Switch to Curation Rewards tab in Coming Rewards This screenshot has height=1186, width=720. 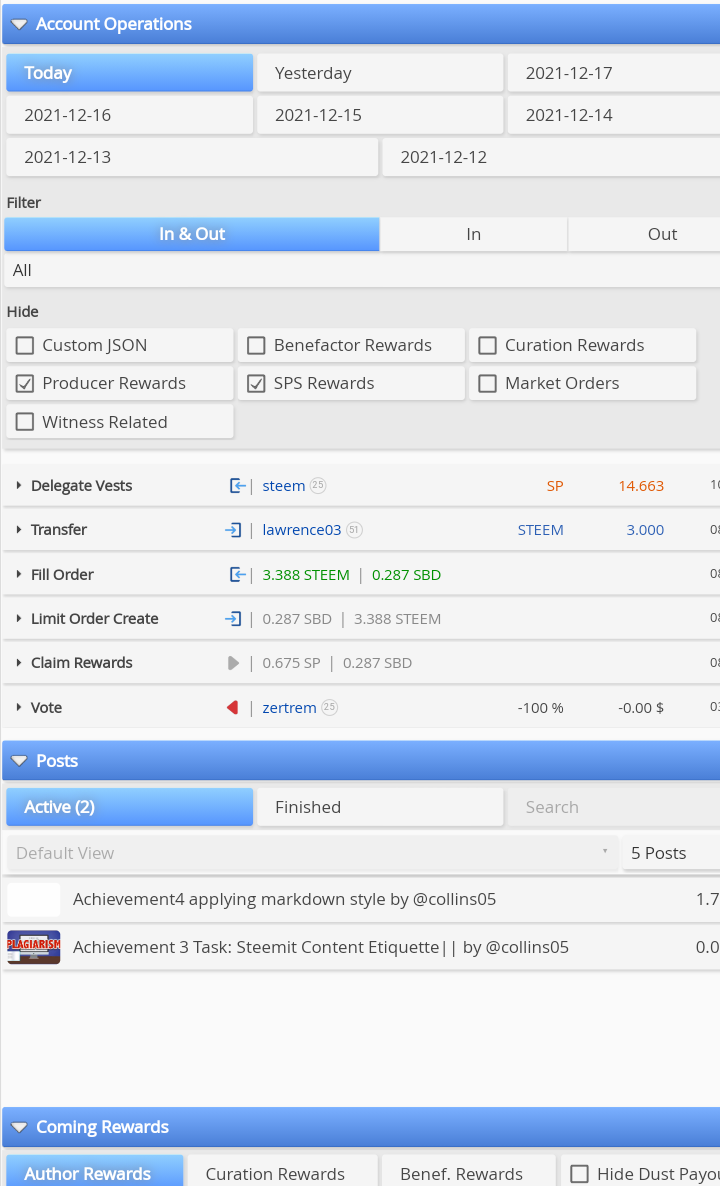click(x=282, y=1171)
